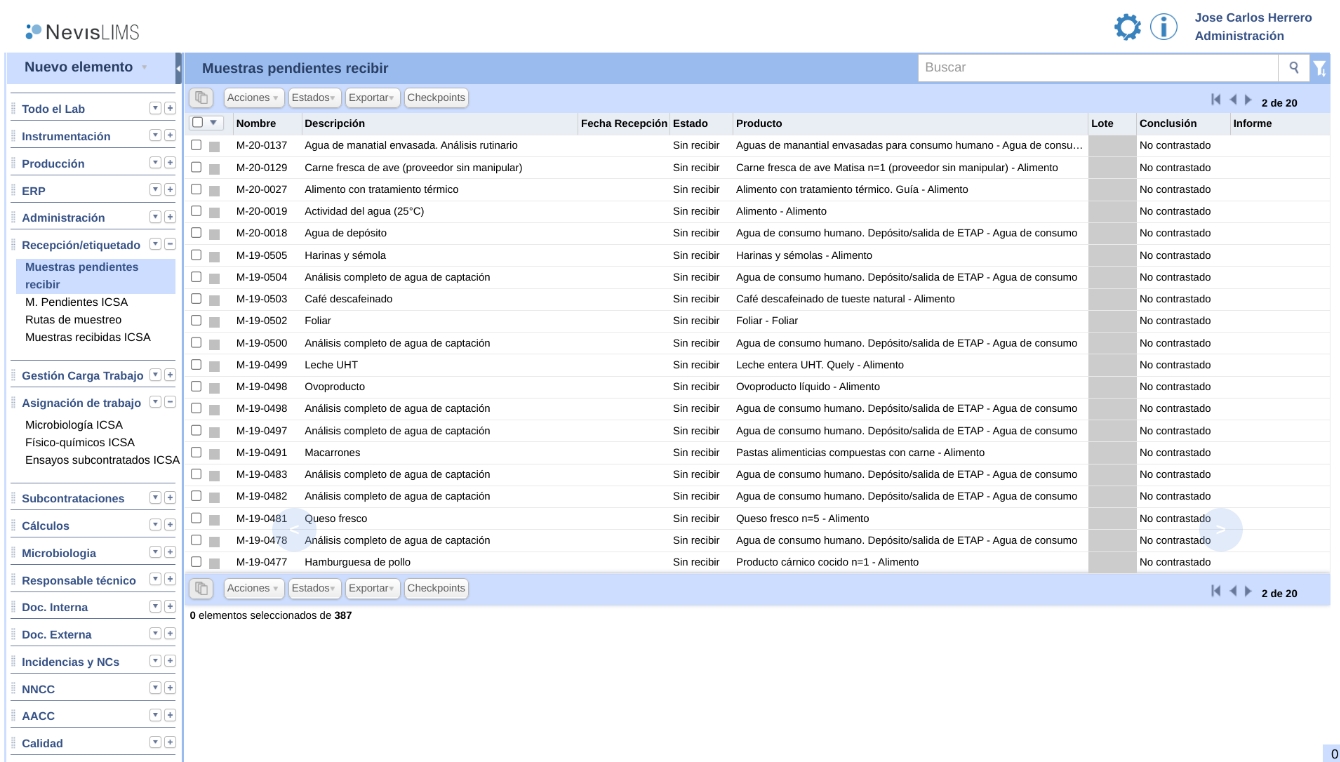
Task: Click in the Buscar search field
Action: (x=1099, y=68)
